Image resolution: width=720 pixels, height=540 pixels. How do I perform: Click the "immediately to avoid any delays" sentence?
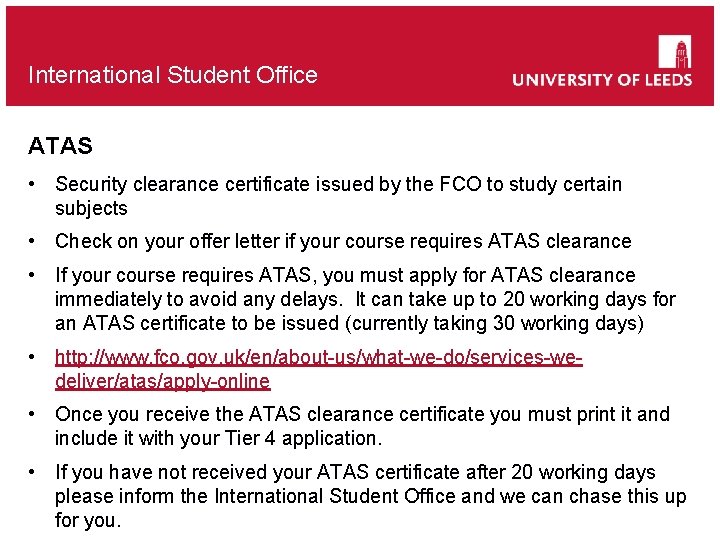(196, 299)
